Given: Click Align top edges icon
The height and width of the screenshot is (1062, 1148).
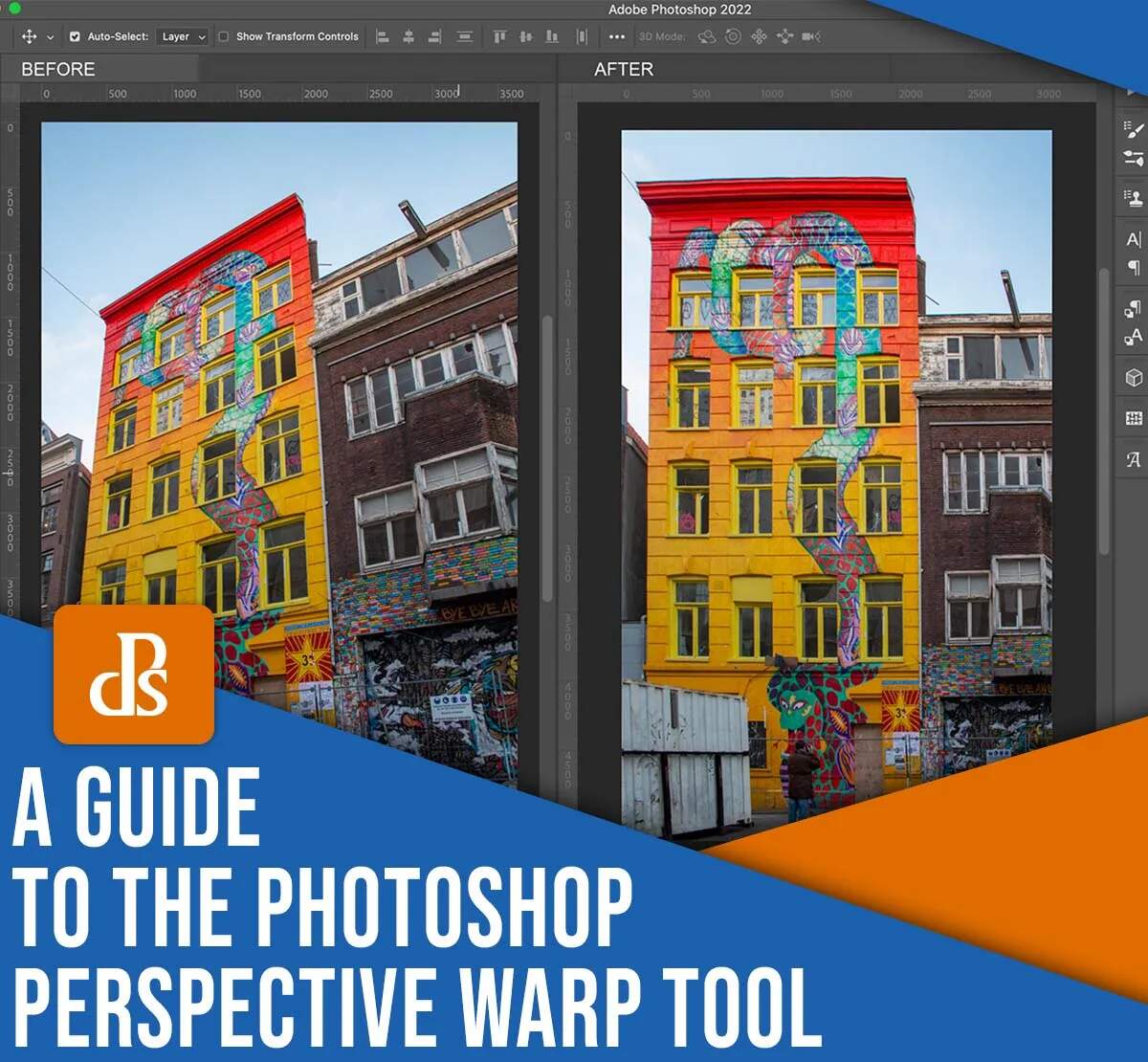Looking at the screenshot, I should pos(499,36).
